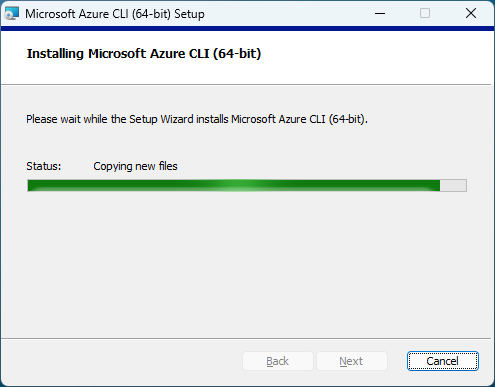Click the disabled Next button
Viewport: 495px width, 387px height.
pyautogui.click(x=351, y=361)
